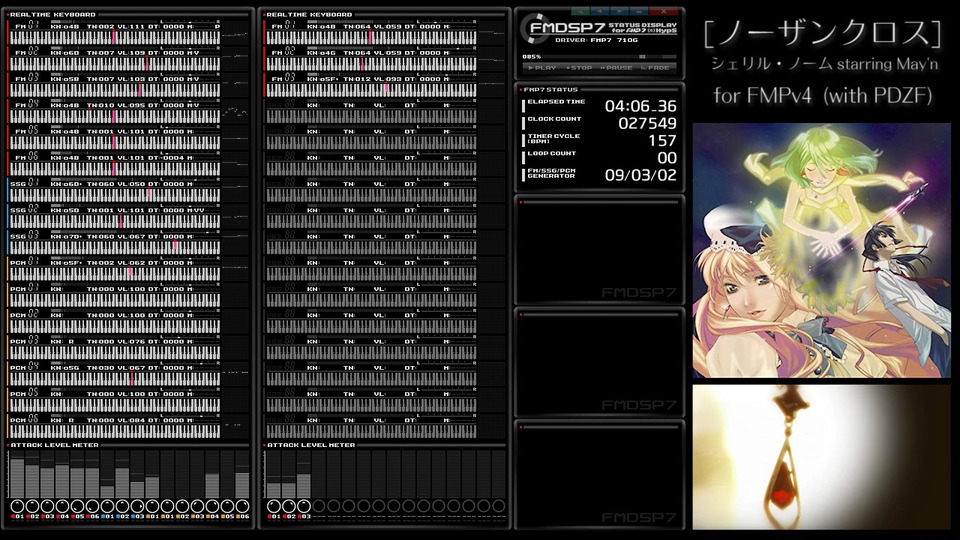The width and height of the screenshot is (960, 540).
Task: Toggle SSG 01 channel label in left panel
Action: (x=24, y=183)
